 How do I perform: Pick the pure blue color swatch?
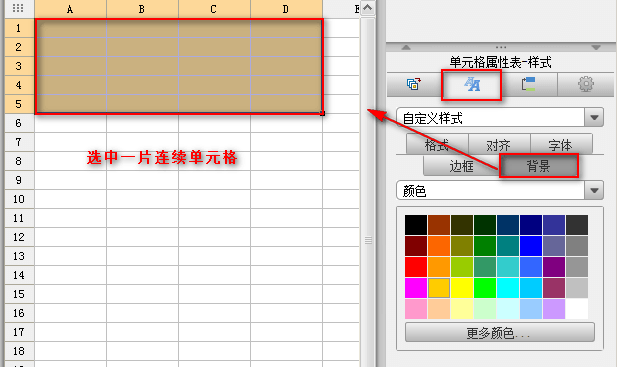click(530, 246)
